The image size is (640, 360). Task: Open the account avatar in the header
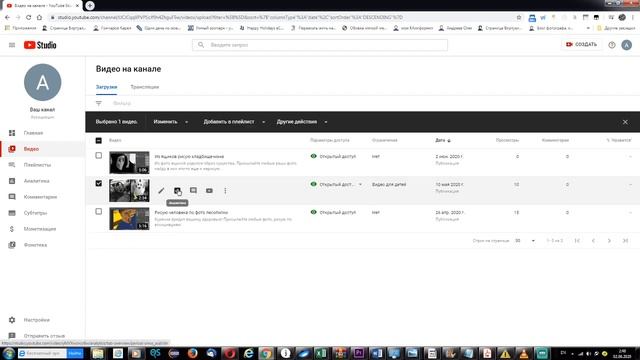(627, 45)
